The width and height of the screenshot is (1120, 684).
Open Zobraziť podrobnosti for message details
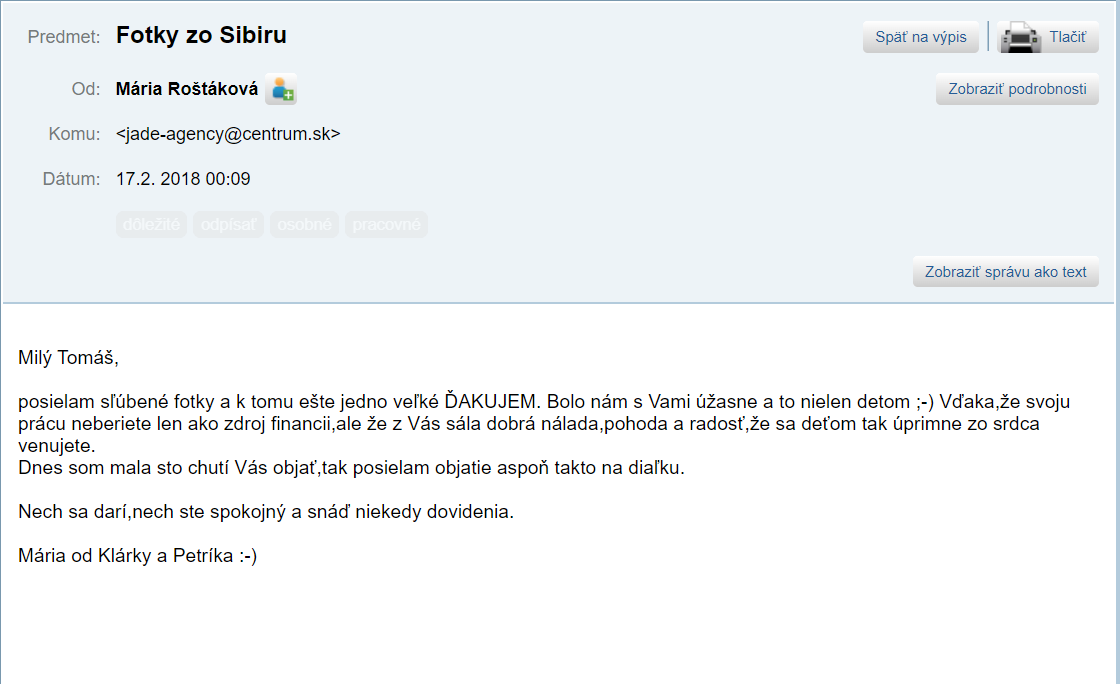point(1016,89)
